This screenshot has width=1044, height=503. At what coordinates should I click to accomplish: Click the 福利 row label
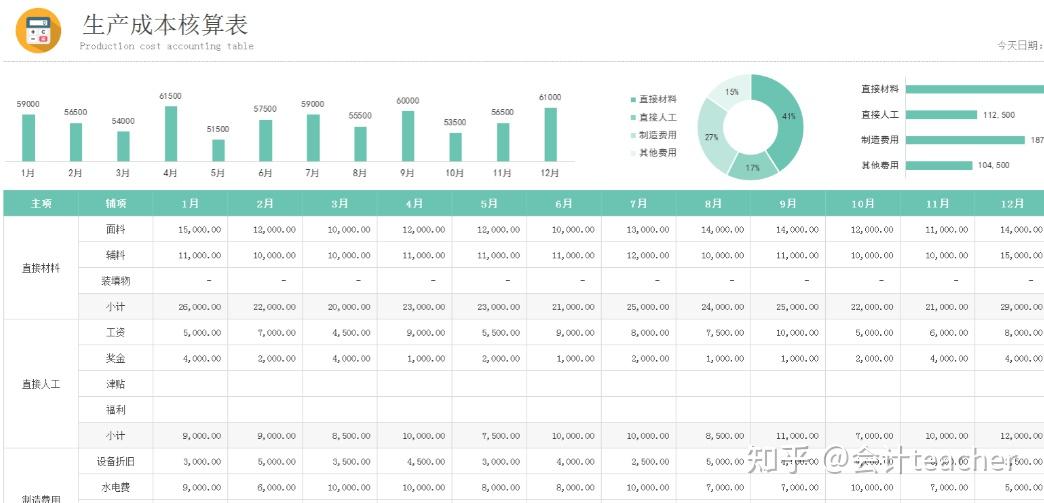(x=116, y=410)
